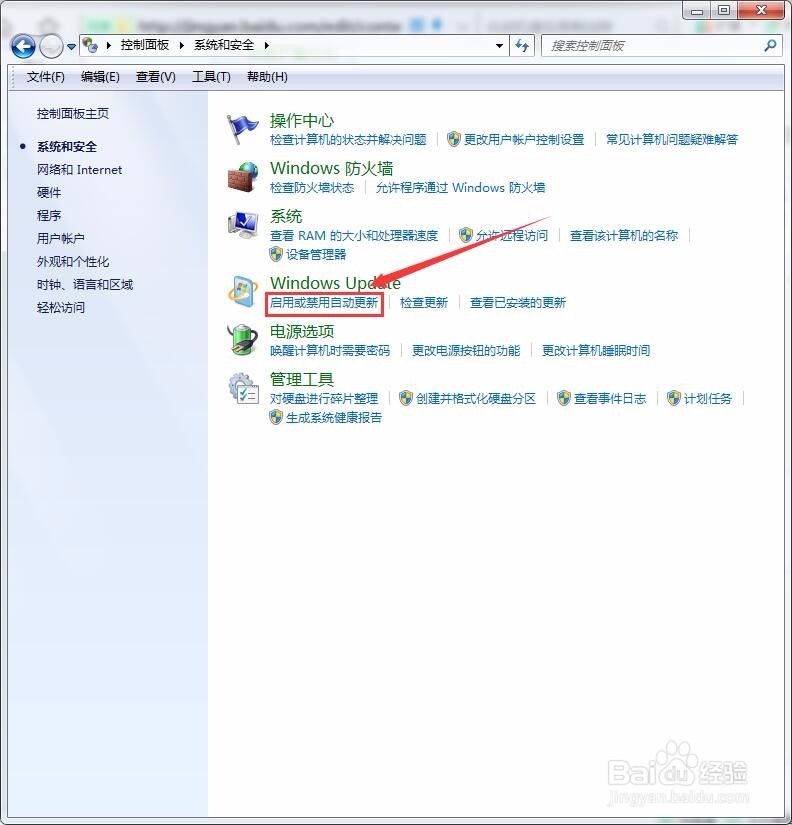Click the Control Panel icon in address bar

click(x=91, y=45)
